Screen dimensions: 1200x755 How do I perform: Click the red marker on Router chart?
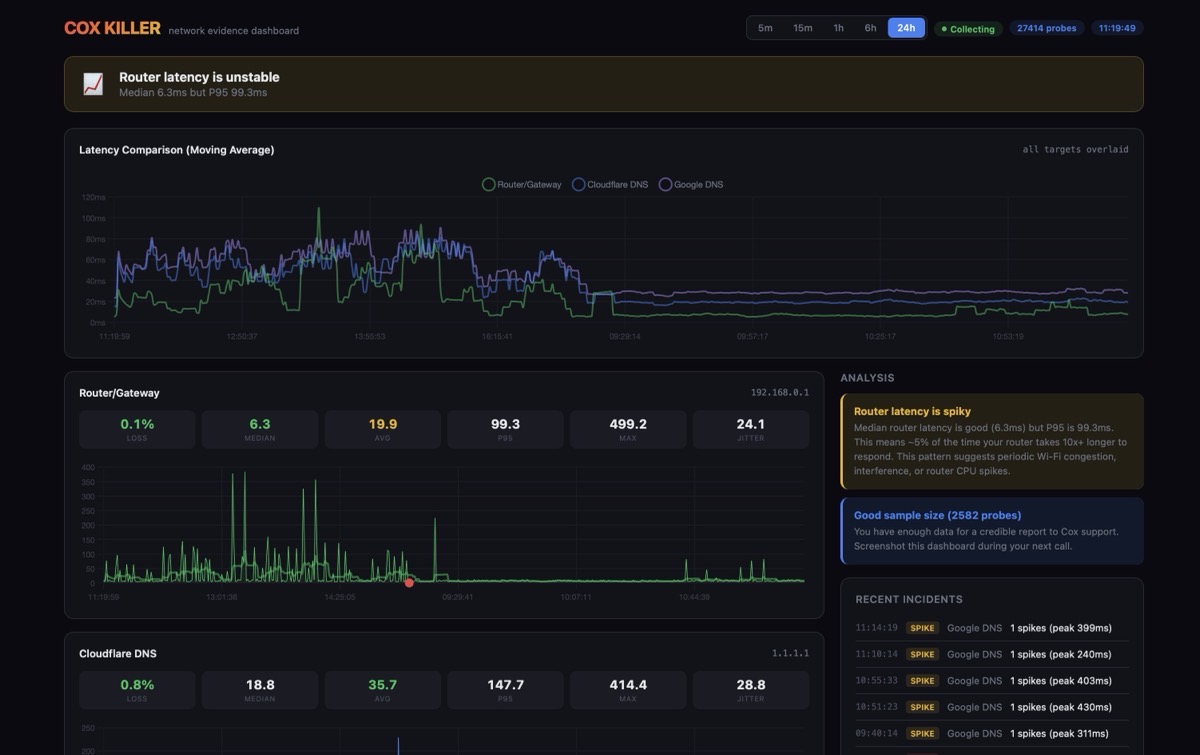(x=409, y=582)
